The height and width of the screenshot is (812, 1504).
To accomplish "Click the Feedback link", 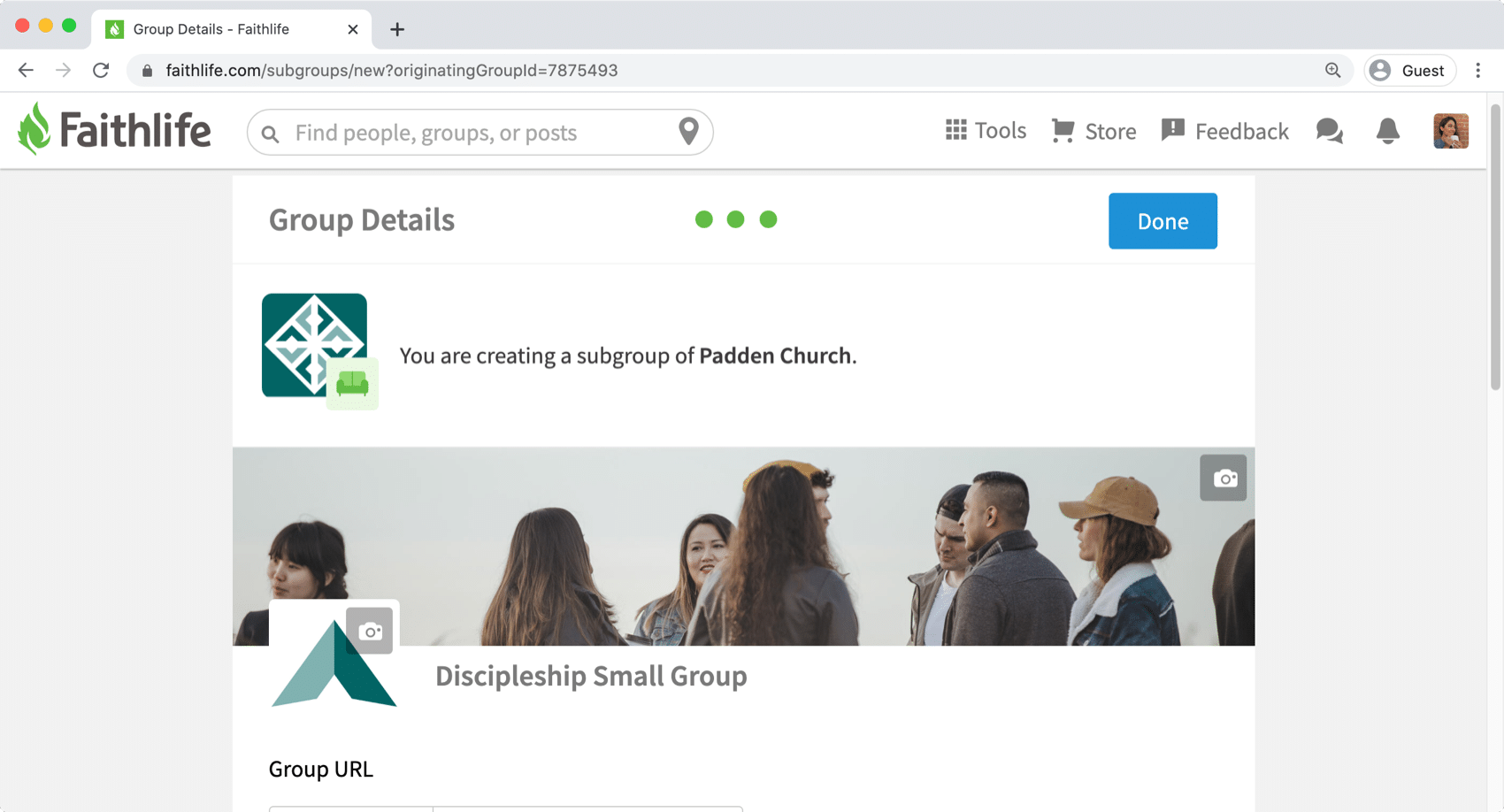I will (1224, 131).
